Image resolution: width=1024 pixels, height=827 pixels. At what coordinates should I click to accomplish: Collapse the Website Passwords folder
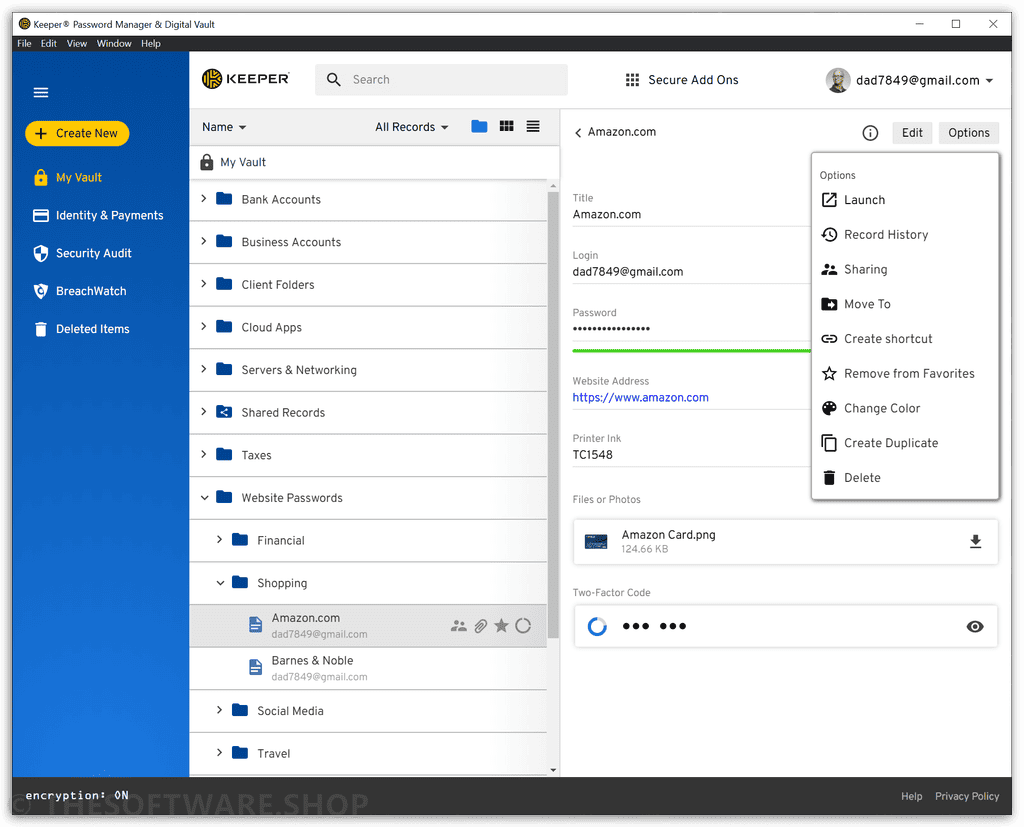[204, 498]
